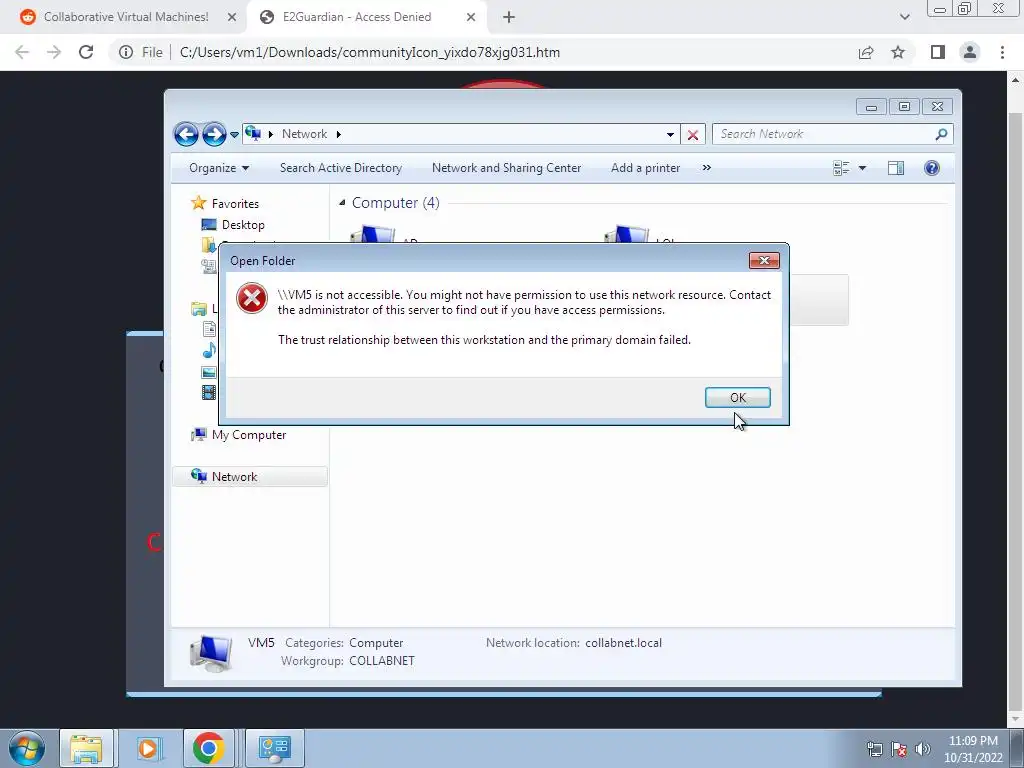Switch to Collaborative Virtual Machines tab
This screenshot has height=768, width=1024.
[126, 17]
